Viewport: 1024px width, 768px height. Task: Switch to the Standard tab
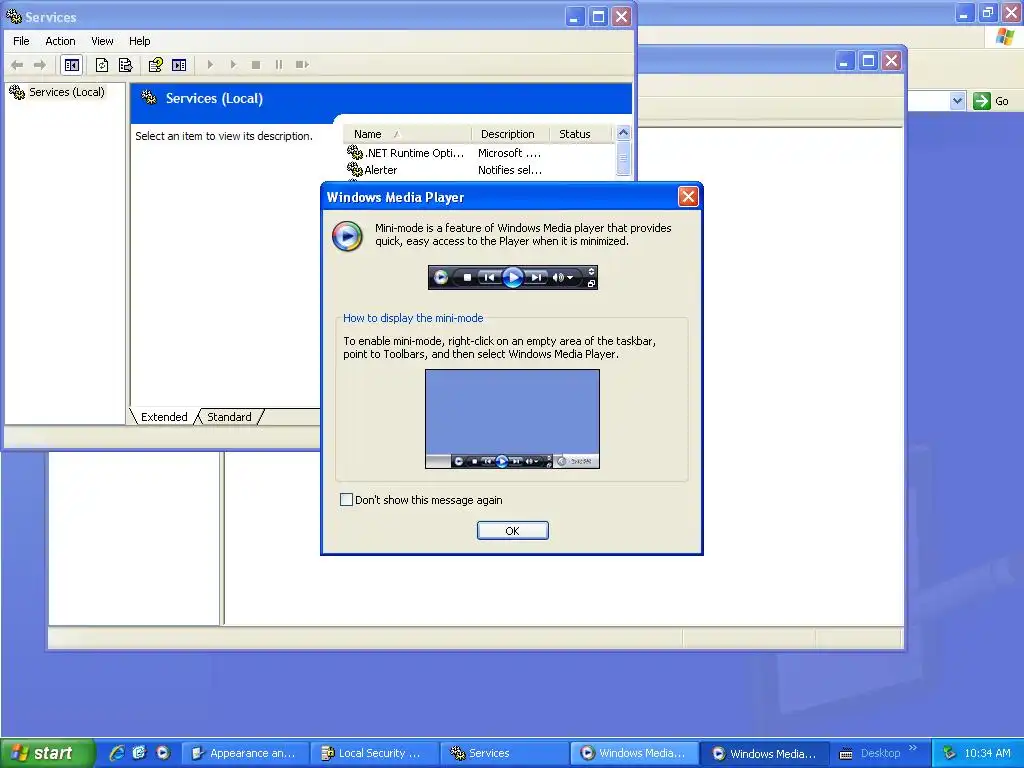(229, 417)
